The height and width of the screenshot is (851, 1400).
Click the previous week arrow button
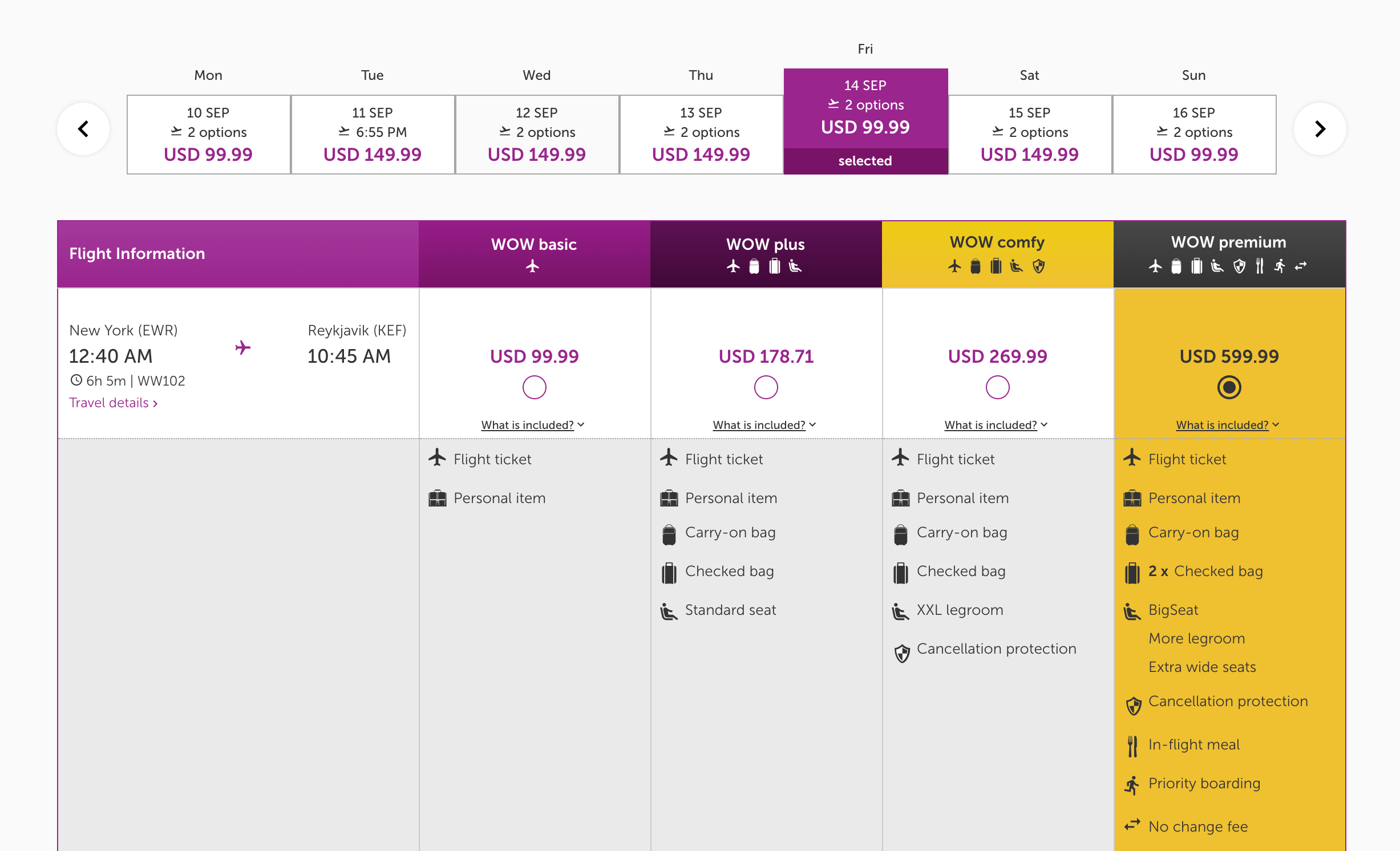point(83,129)
